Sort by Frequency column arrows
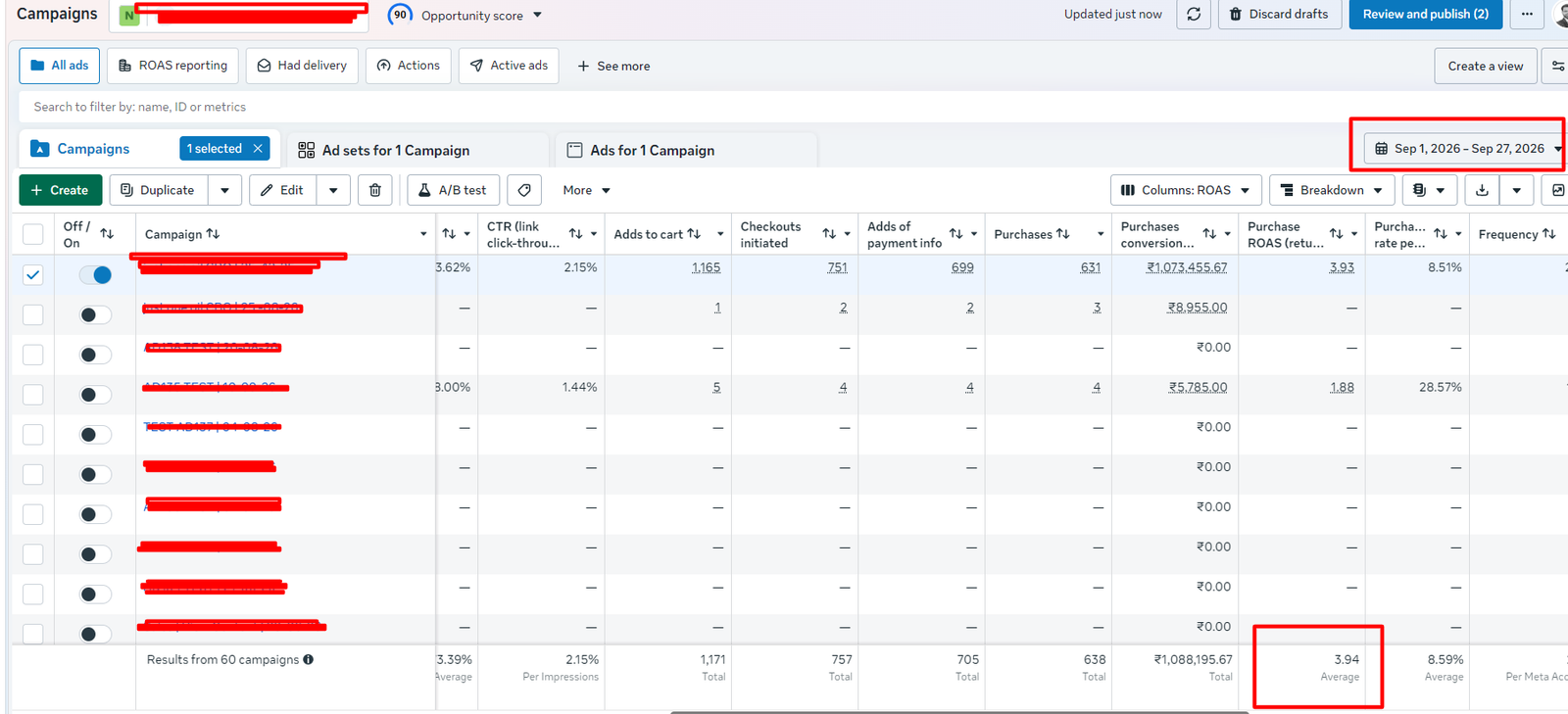Image resolution: width=1568 pixels, height=714 pixels. coord(1549,234)
